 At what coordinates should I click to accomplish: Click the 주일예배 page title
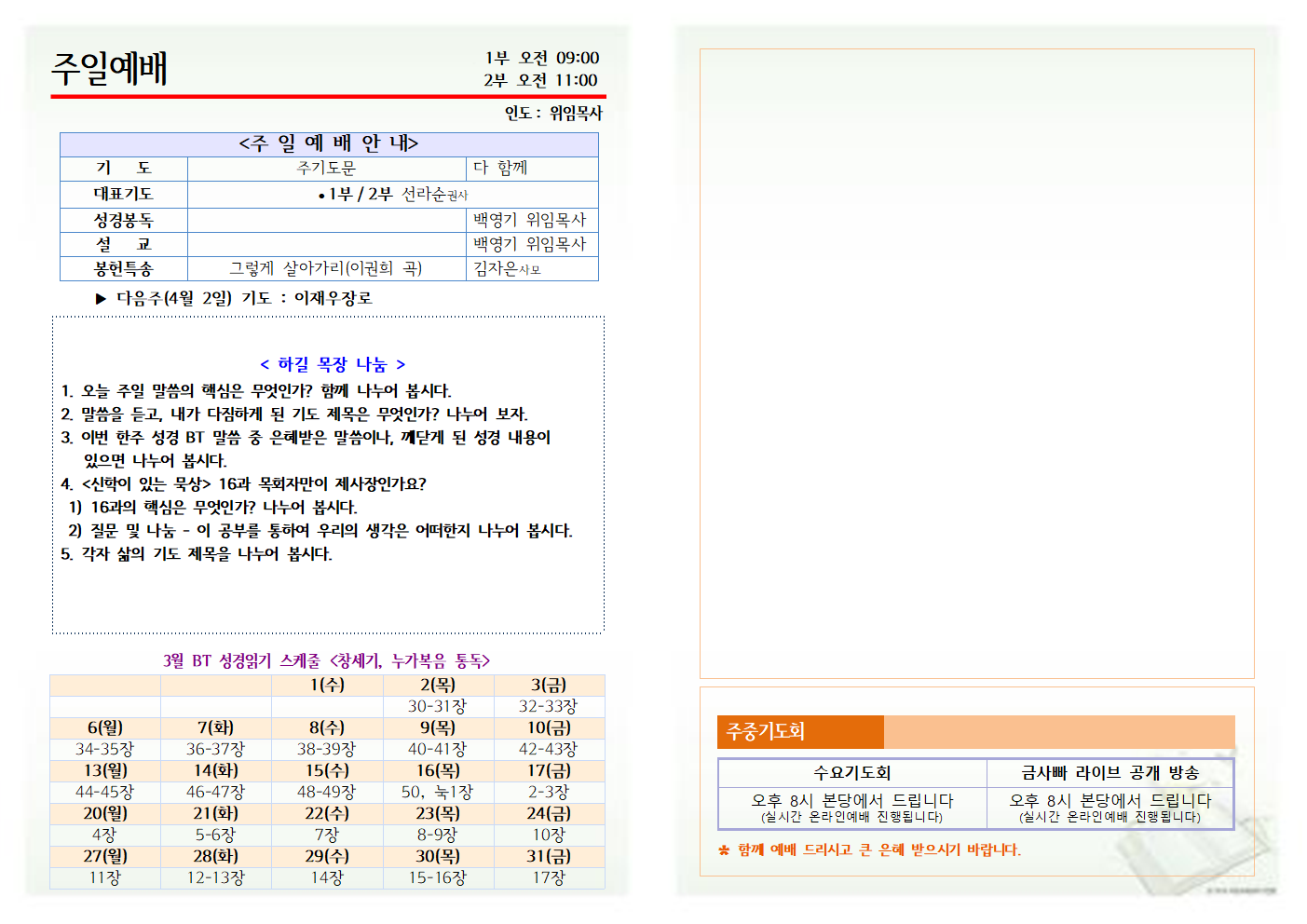click(x=109, y=69)
